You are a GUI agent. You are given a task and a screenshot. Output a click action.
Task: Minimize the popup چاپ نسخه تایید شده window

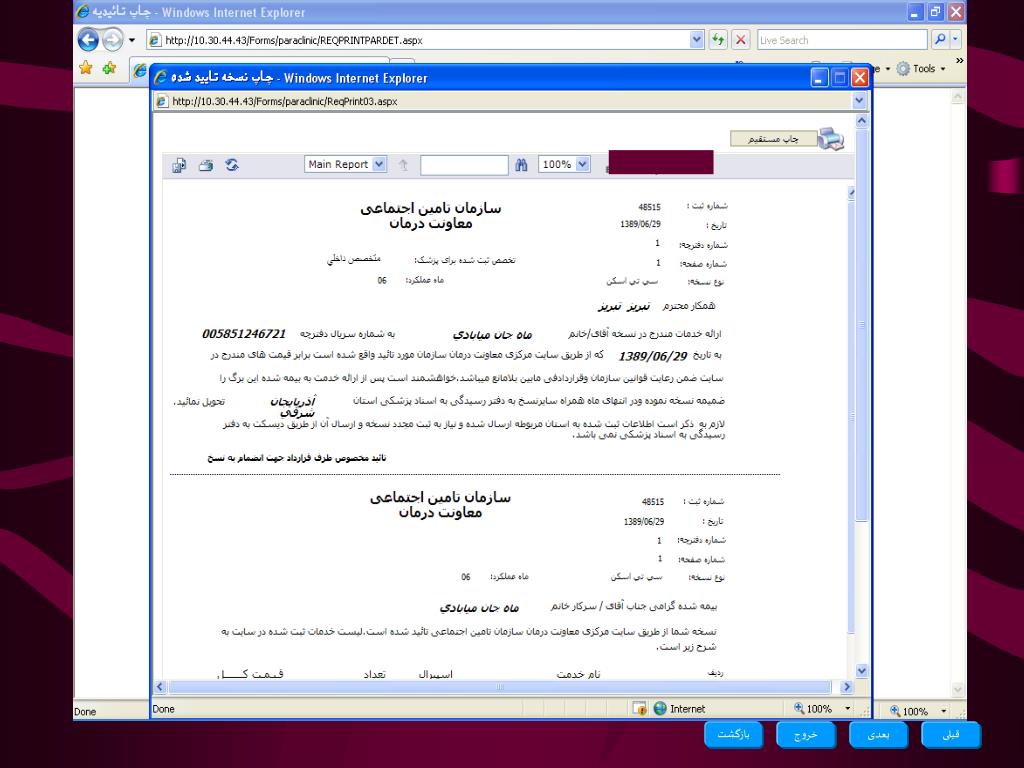click(820, 78)
